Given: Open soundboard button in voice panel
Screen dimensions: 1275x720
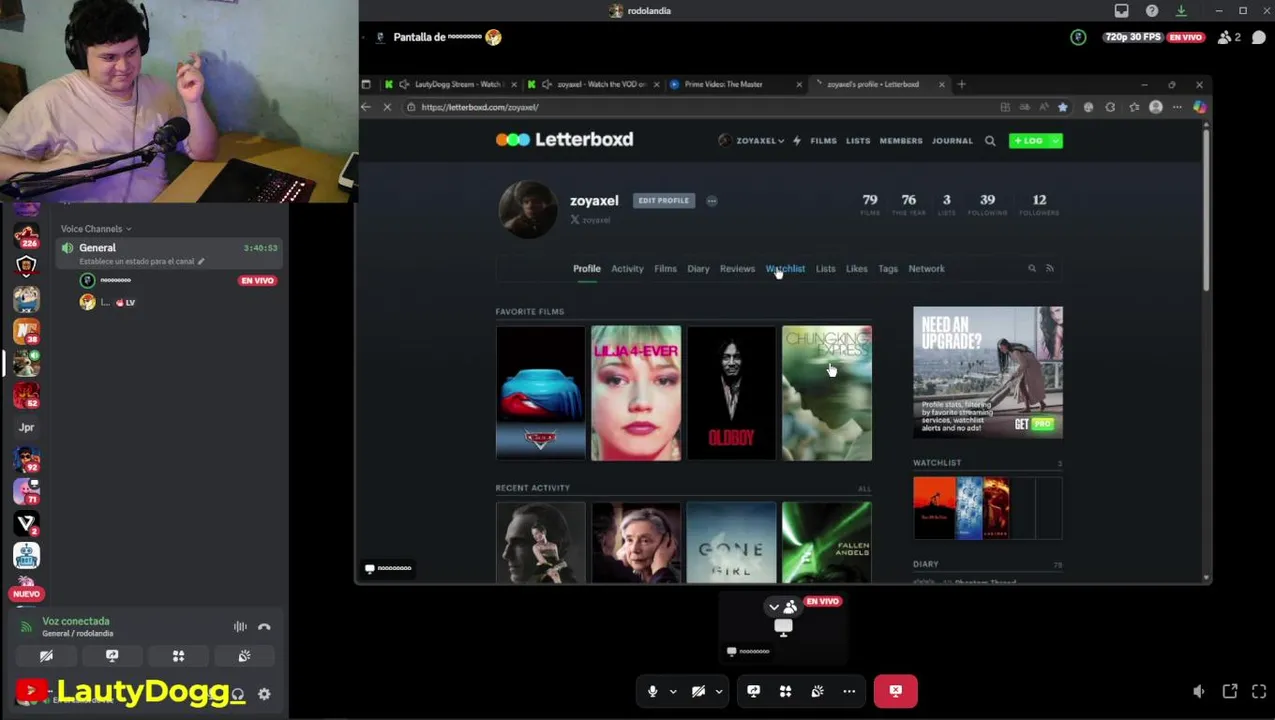Looking at the screenshot, I should click(x=244, y=656).
